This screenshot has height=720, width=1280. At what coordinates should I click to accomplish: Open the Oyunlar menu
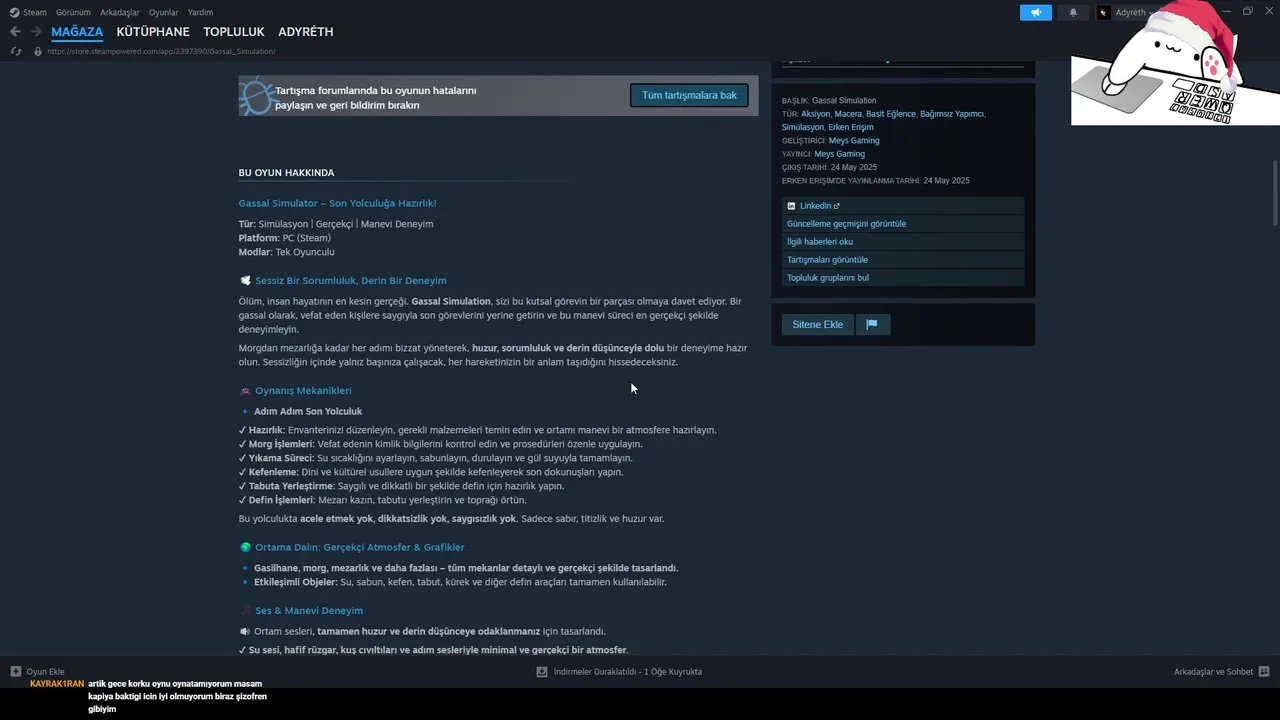164,13
